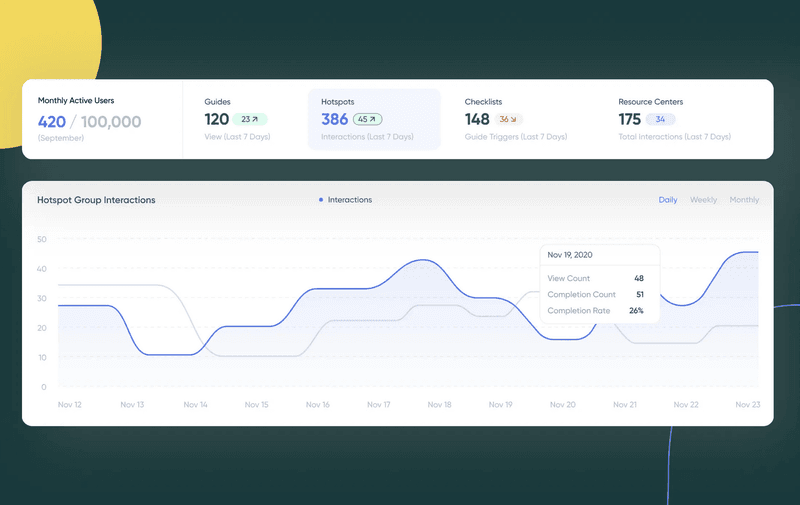Viewport: 800px width, 505px height.
Task: Select the Daily view tab
Action: pyautogui.click(x=667, y=200)
